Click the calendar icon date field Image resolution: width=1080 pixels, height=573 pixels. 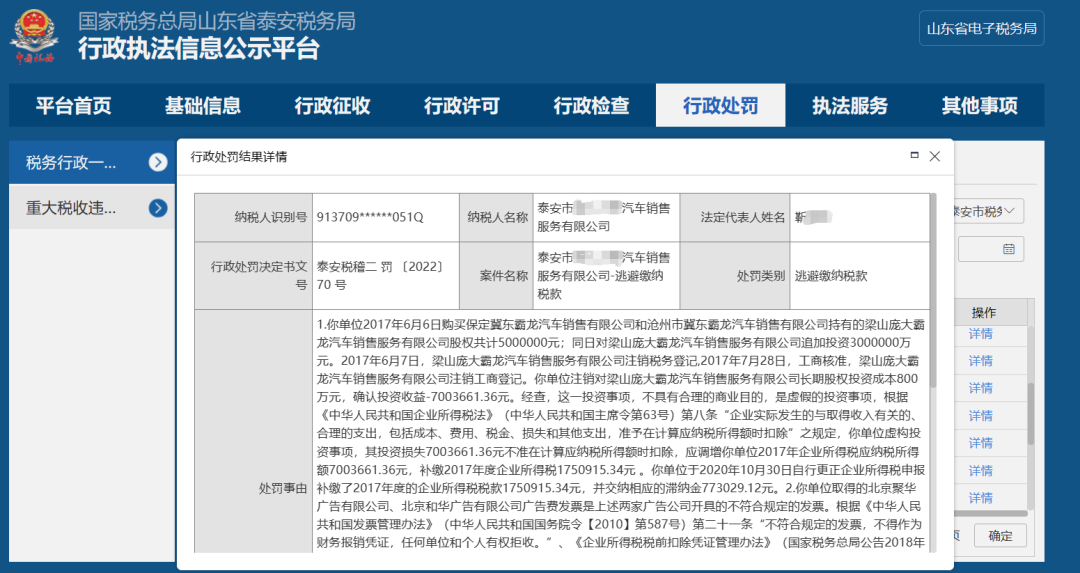(991, 249)
